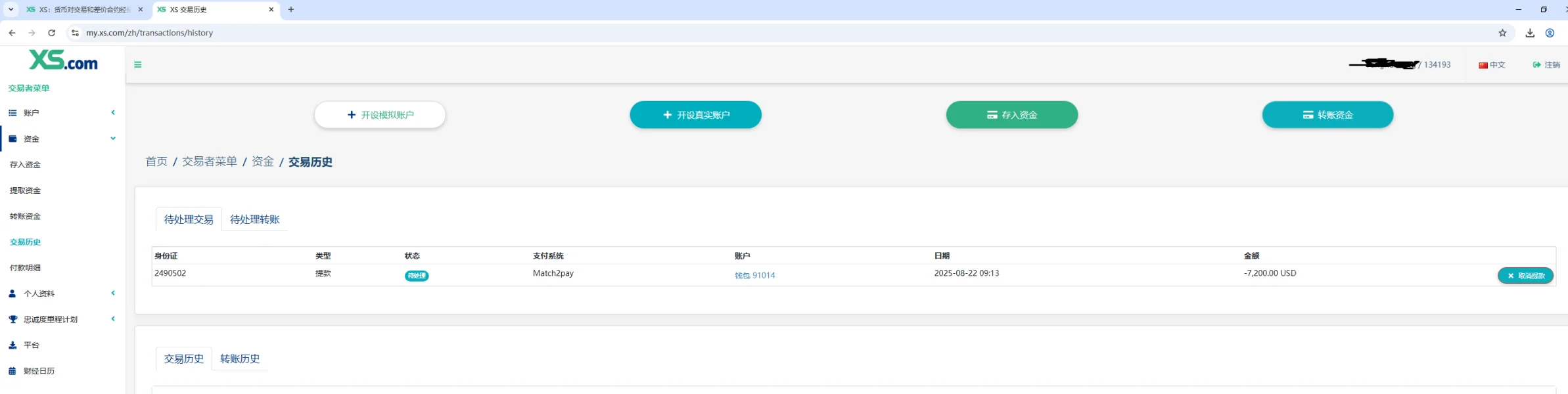Click the 提款 type cell
This screenshot has height=394, width=1568.
(323, 273)
